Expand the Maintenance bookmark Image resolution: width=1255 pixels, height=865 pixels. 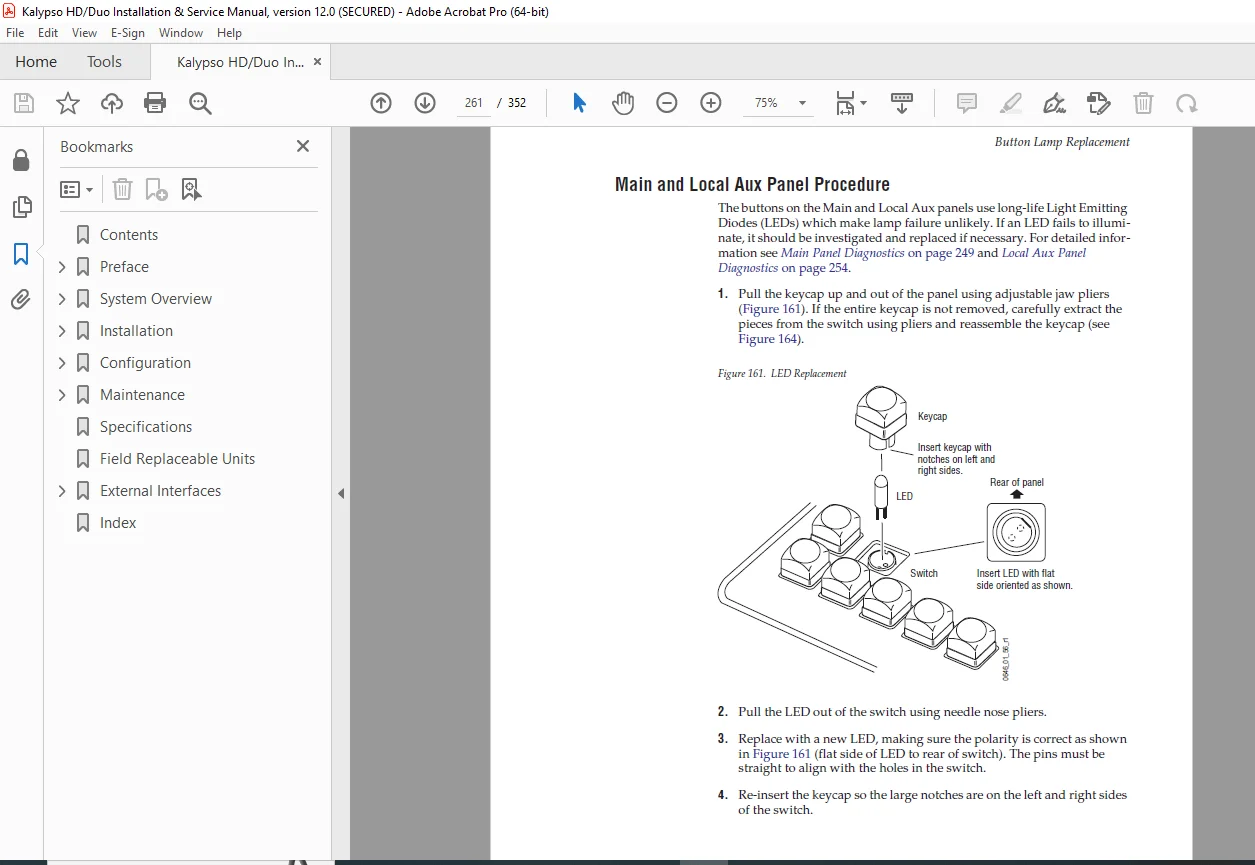tap(62, 395)
